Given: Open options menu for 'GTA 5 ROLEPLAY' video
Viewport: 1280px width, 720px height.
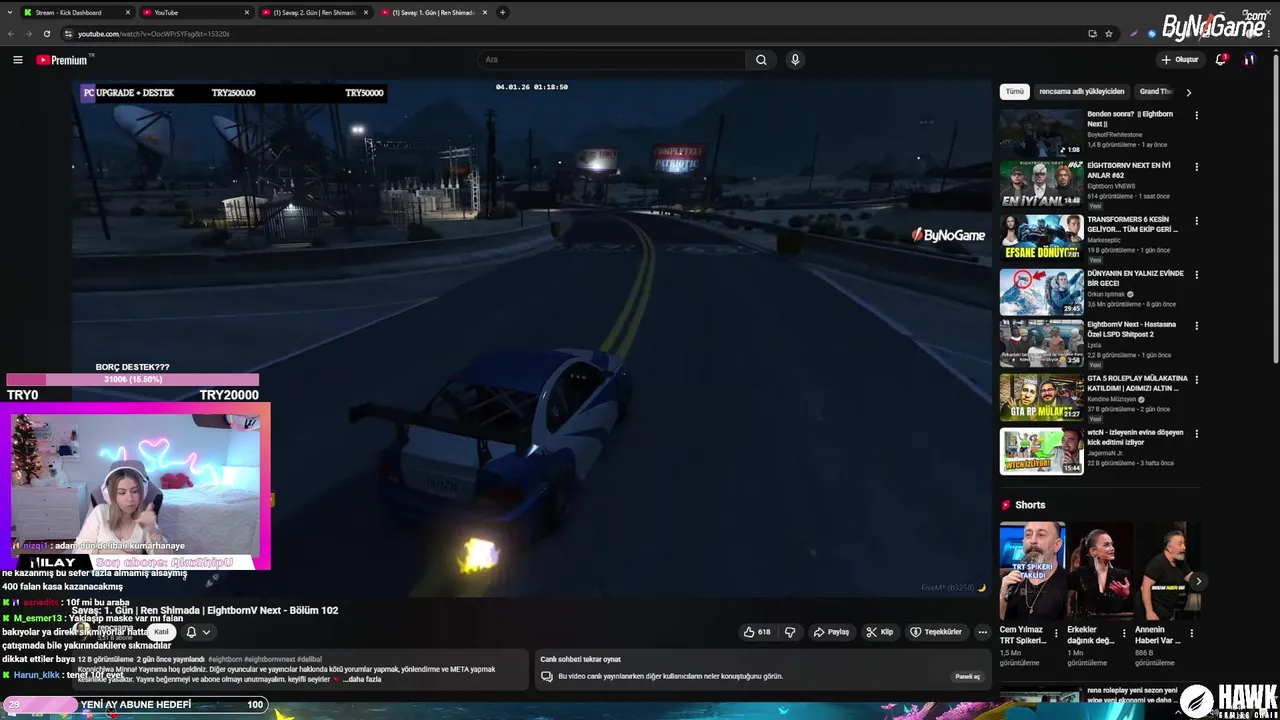Looking at the screenshot, I should pos(1196,380).
